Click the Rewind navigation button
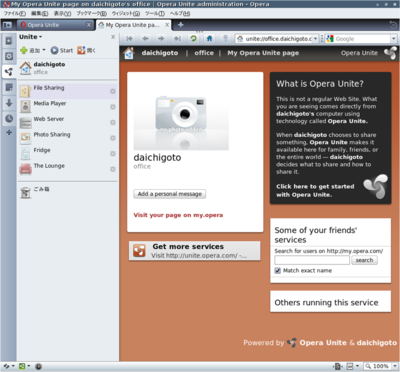 (130, 39)
